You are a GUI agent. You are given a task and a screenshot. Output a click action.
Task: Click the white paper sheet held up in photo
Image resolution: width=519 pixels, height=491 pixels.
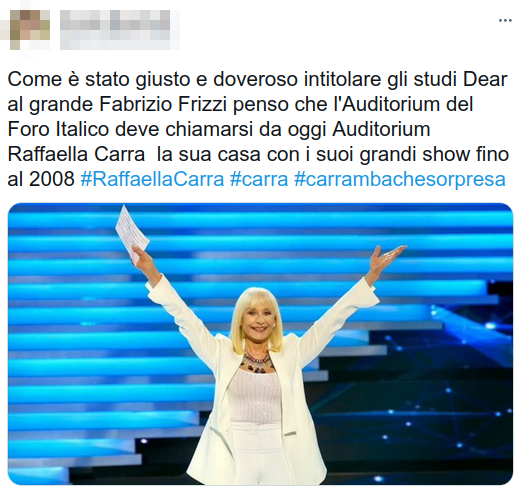[132, 234]
